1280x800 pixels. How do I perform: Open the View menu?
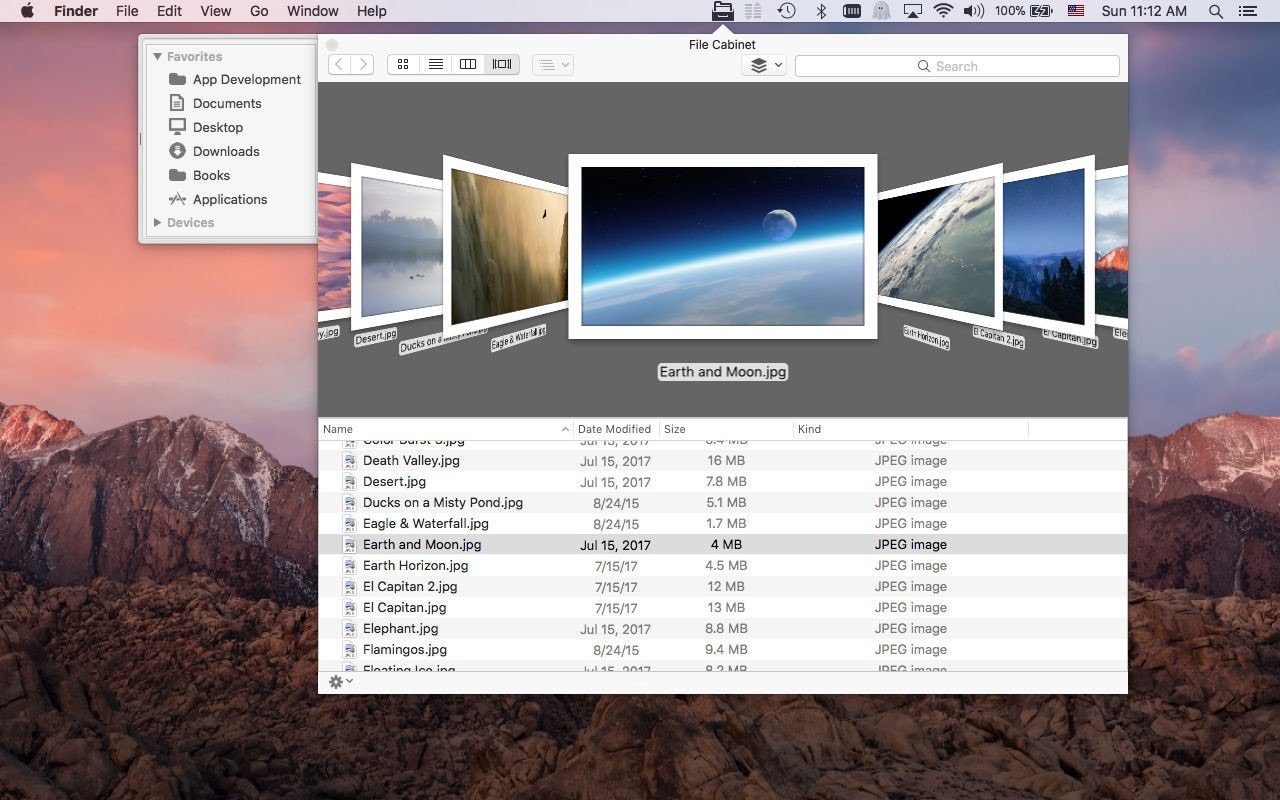(x=215, y=11)
